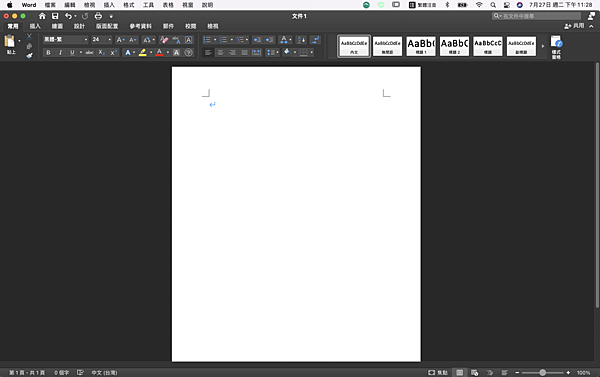Toggle italic formatting
The image size is (600, 377).
(x=60, y=52)
